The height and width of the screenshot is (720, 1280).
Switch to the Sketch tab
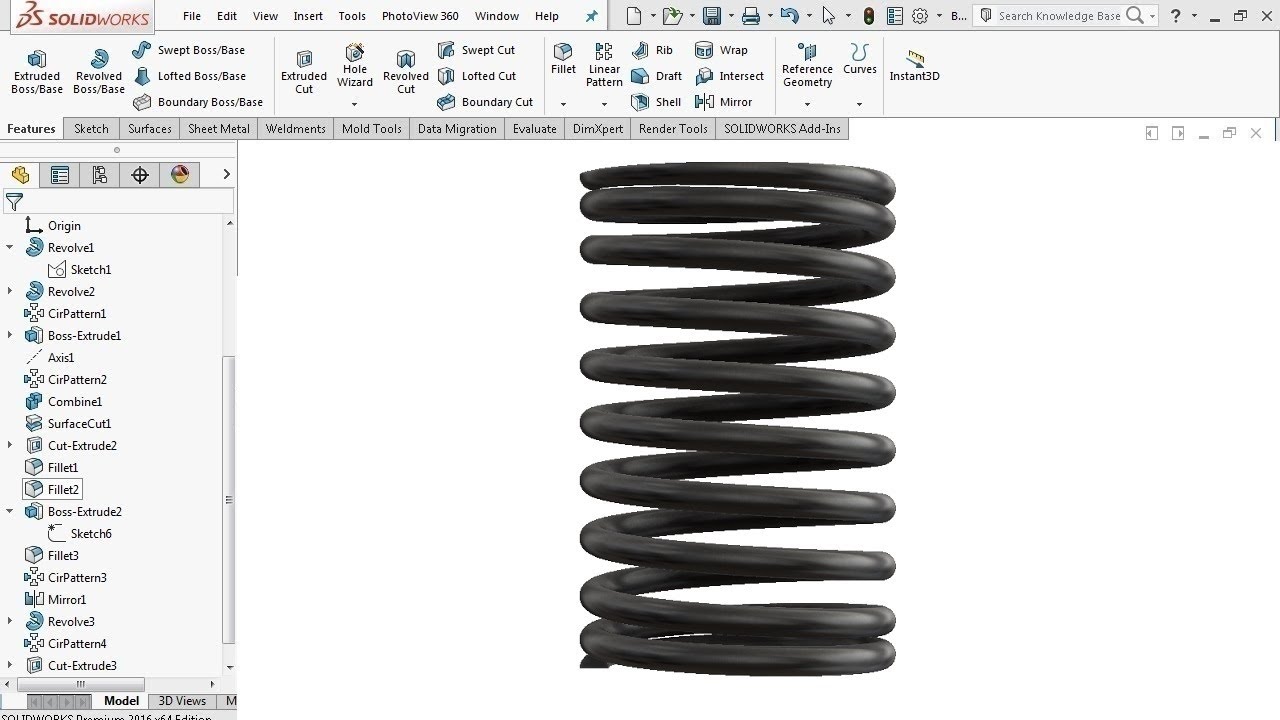pyautogui.click(x=91, y=129)
